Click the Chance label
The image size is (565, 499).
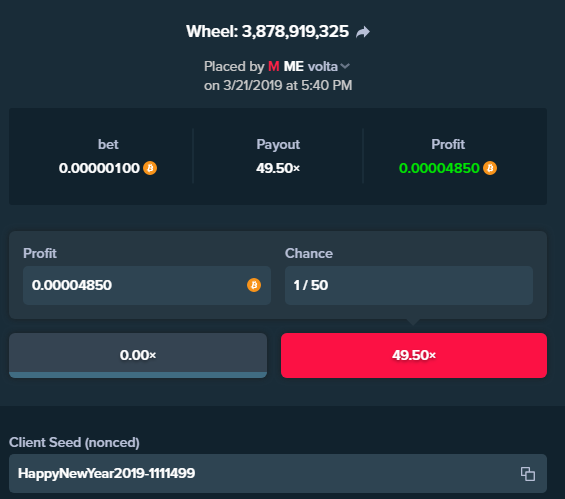click(309, 253)
